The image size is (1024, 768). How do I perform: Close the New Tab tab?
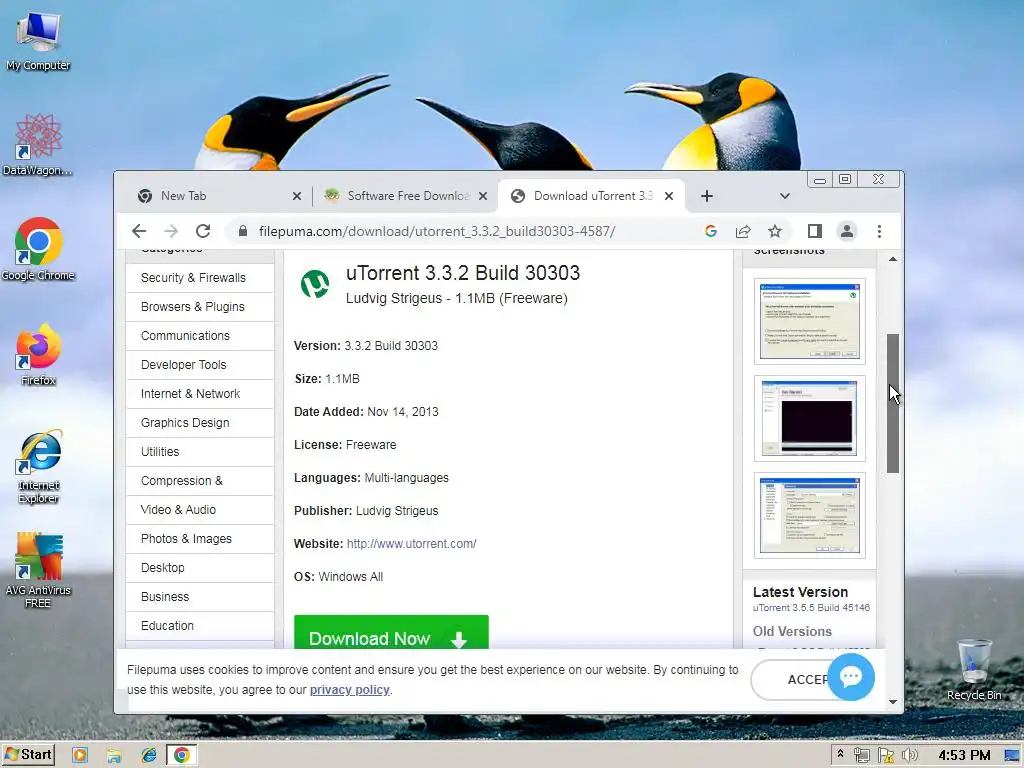[296, 196]
